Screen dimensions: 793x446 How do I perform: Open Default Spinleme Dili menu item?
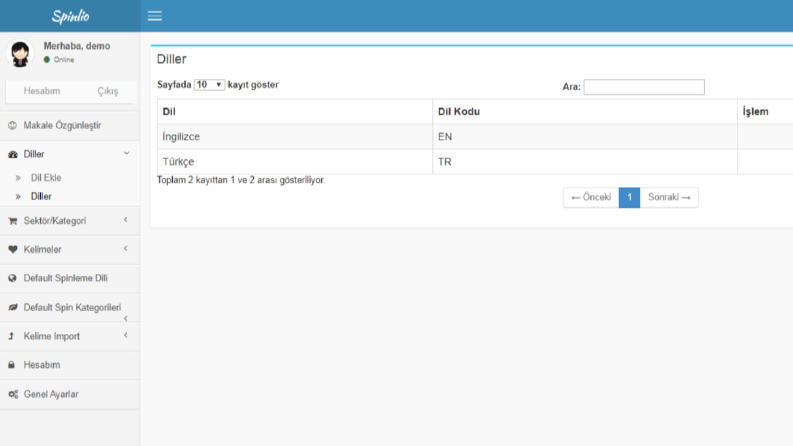[x=66, y=278]
